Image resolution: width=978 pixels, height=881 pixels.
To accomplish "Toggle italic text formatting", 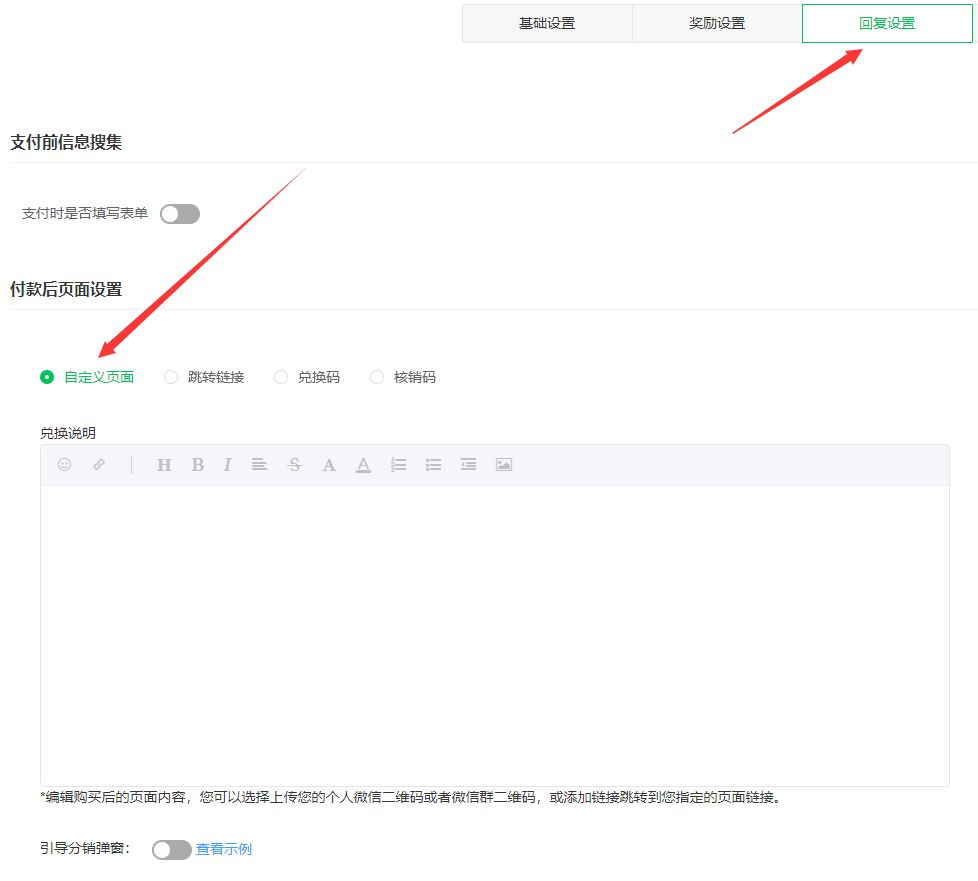I will 227,464.
